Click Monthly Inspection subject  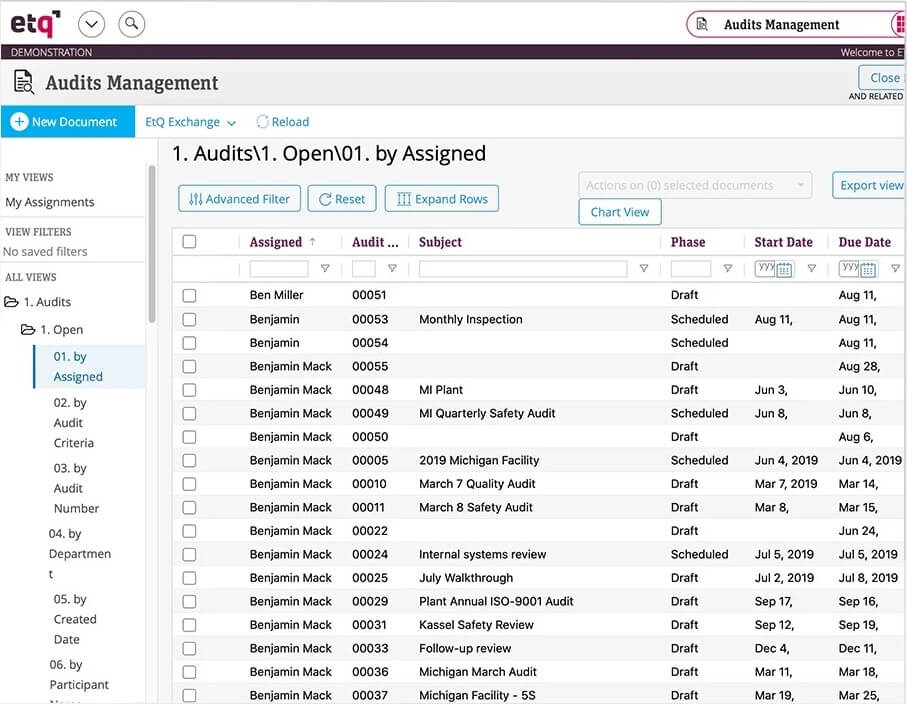tap(470, 319)
